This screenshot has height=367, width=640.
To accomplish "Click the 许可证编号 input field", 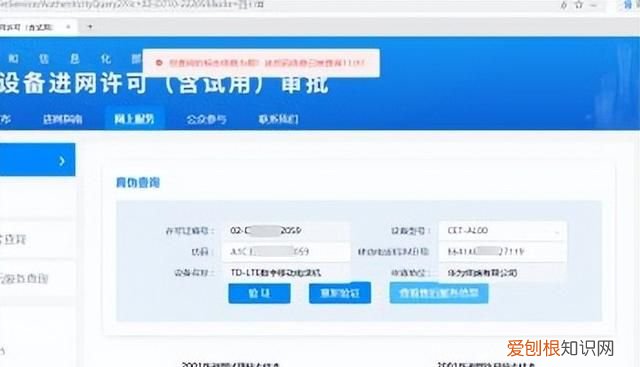I will (x=286, y=231).
